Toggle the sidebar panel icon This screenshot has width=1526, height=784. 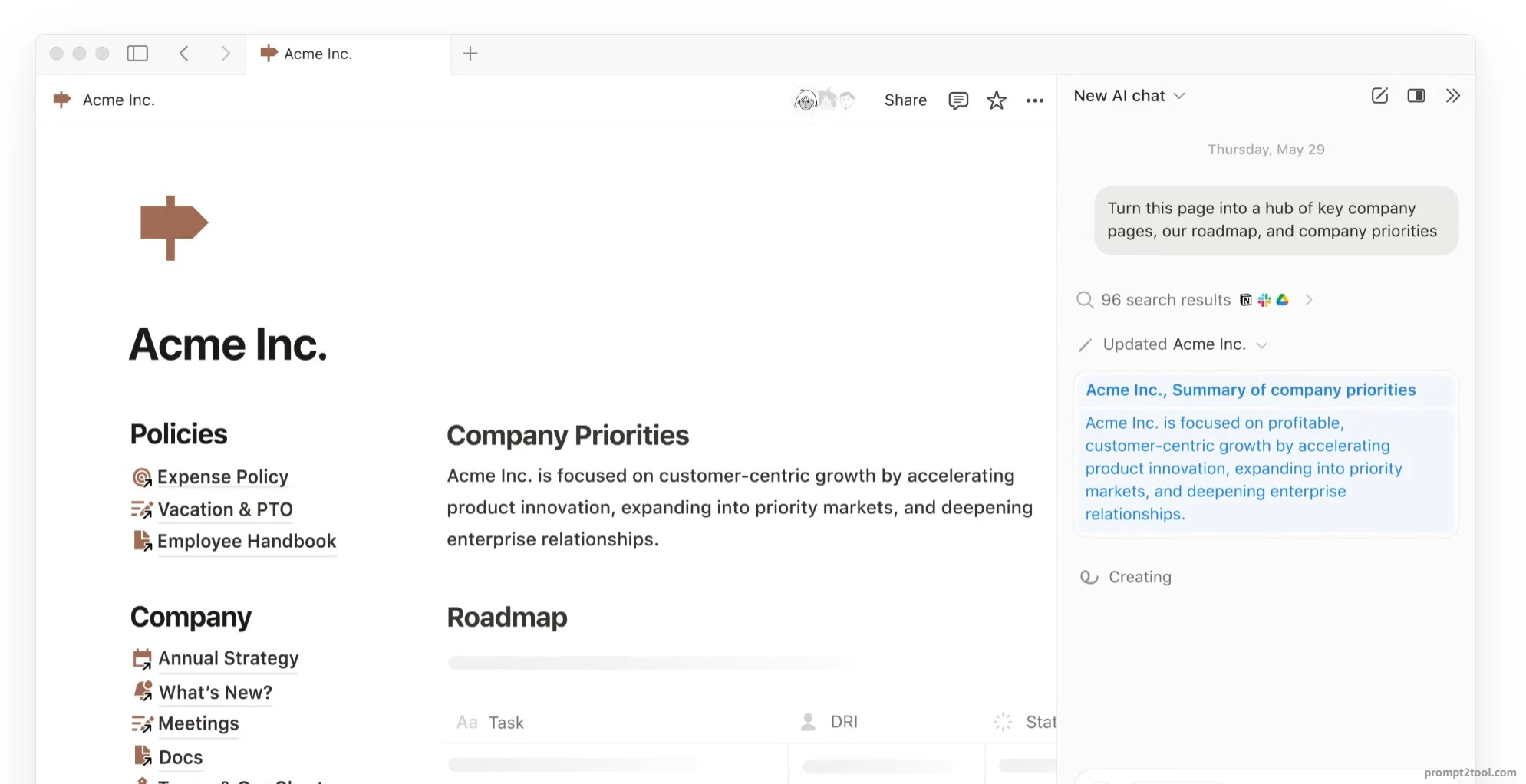click(137, 53)
